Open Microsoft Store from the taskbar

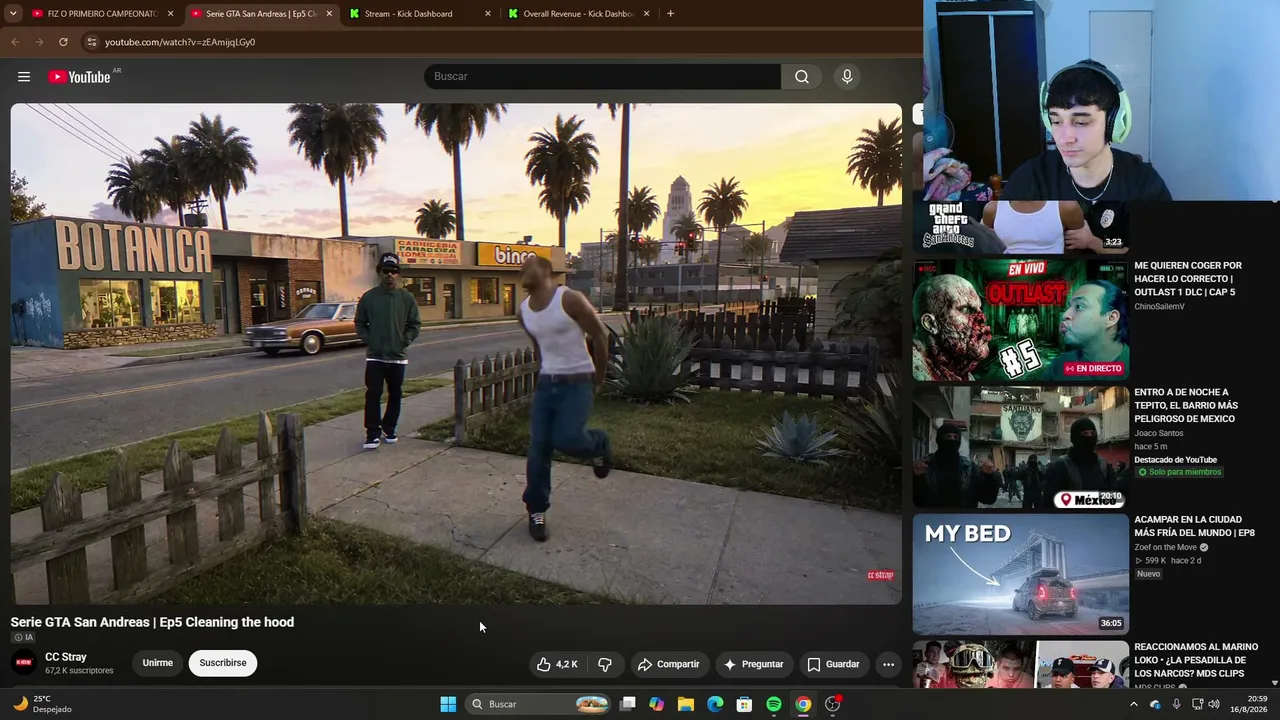tap(744, 704)
